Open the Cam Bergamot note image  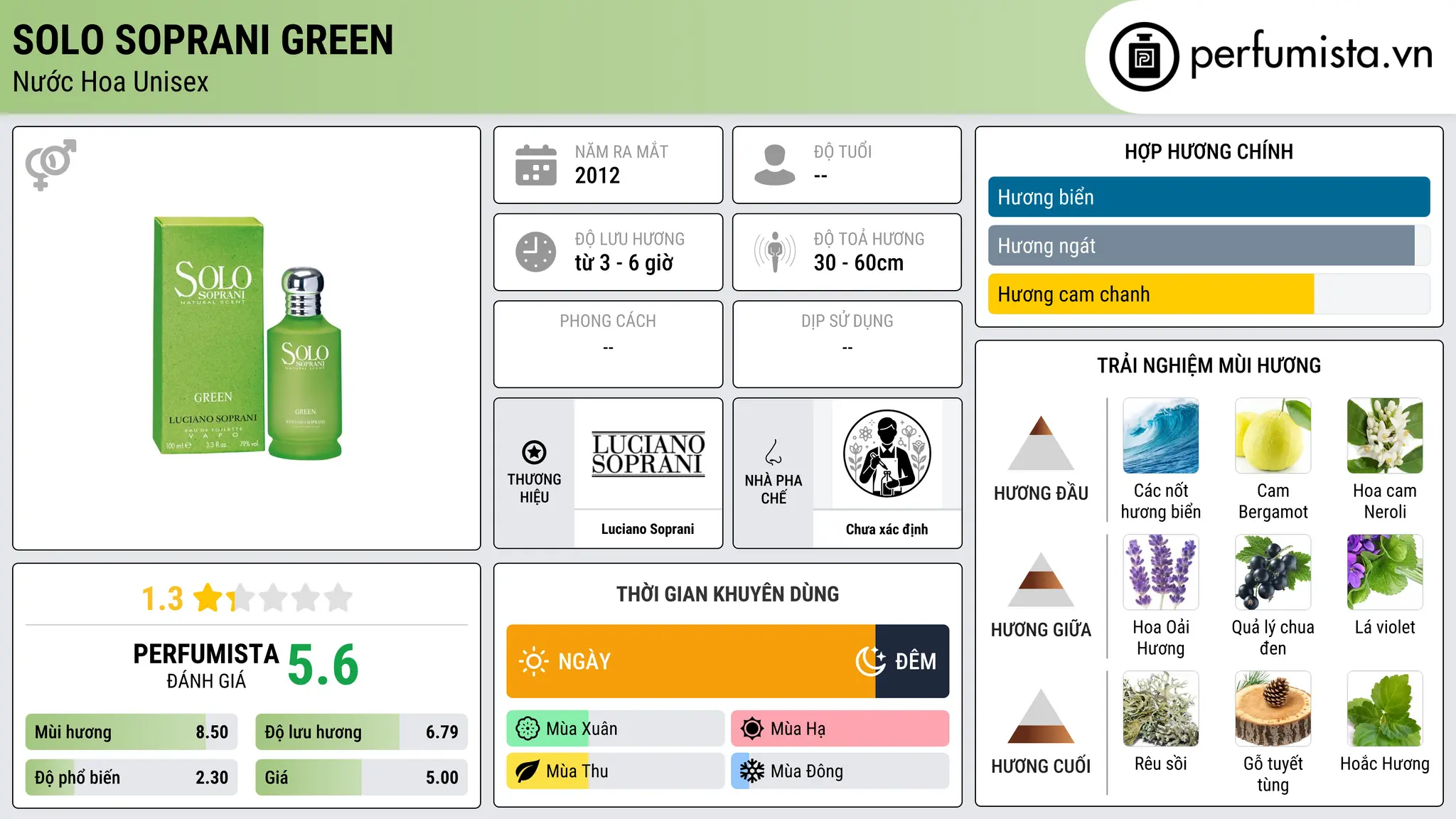[1273, 436]
